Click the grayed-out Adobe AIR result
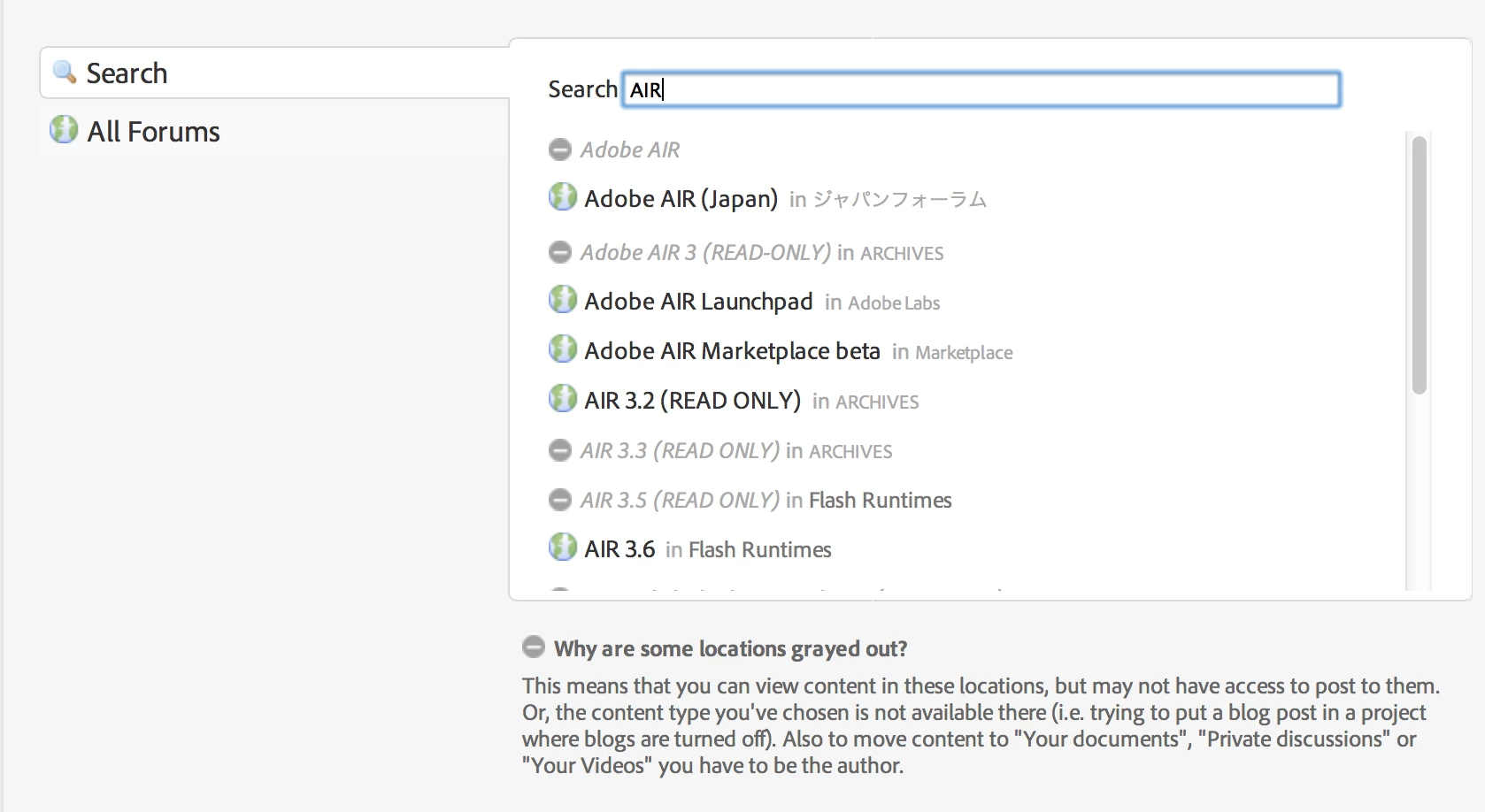 tap(630, 149)
